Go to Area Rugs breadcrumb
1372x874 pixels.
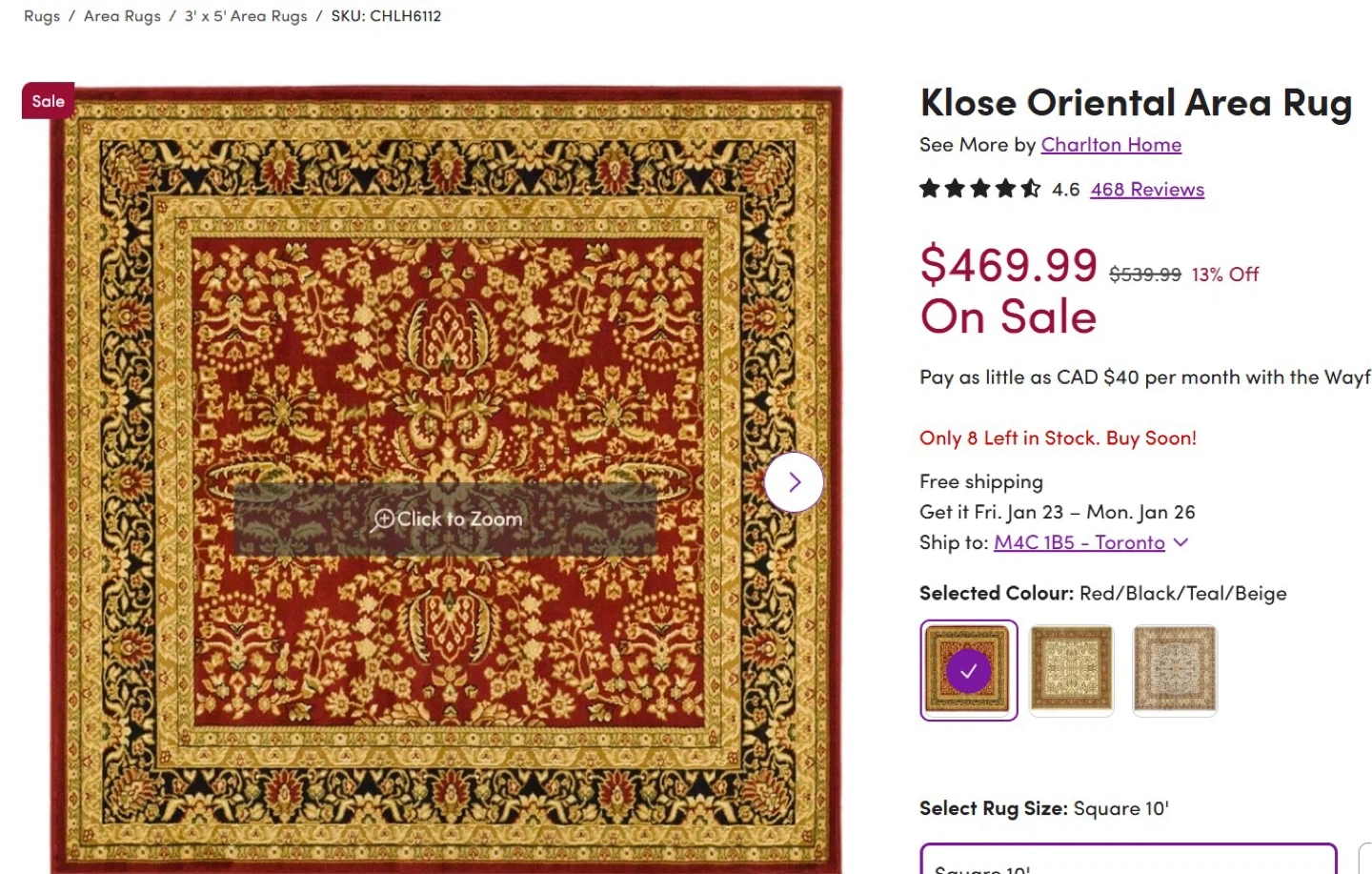[122, 16]
